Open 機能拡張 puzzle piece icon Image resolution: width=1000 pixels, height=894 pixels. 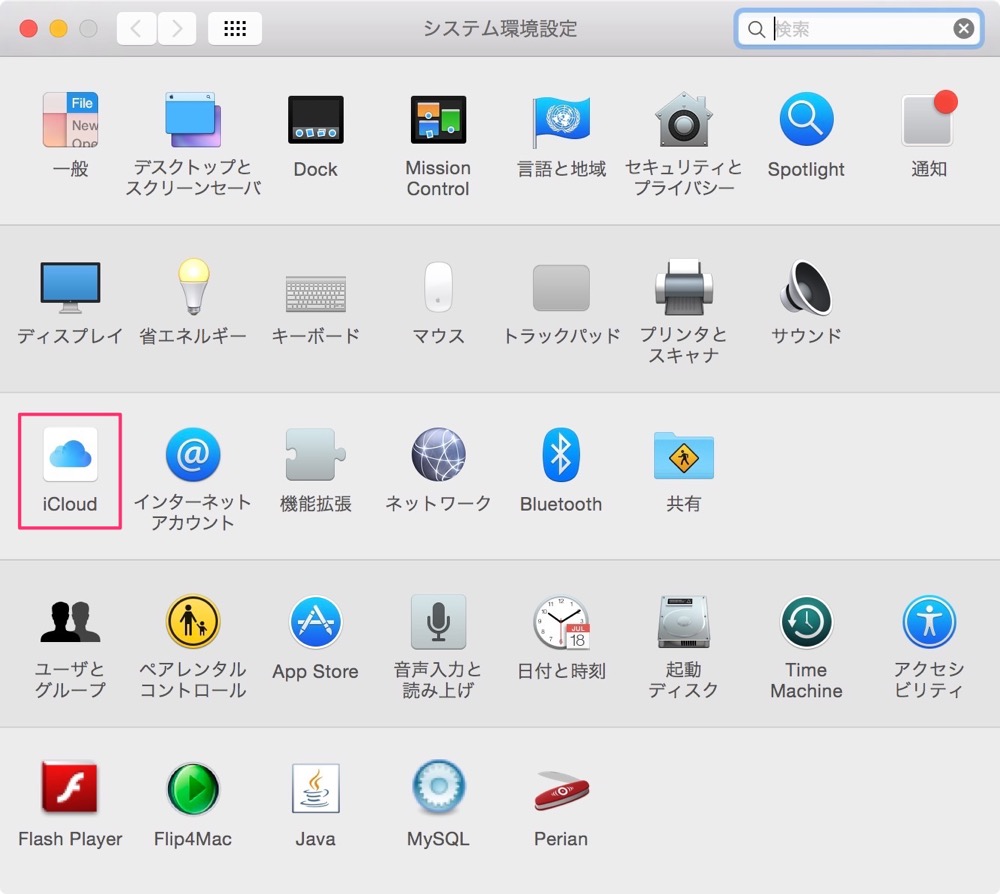tap(316, 455)
